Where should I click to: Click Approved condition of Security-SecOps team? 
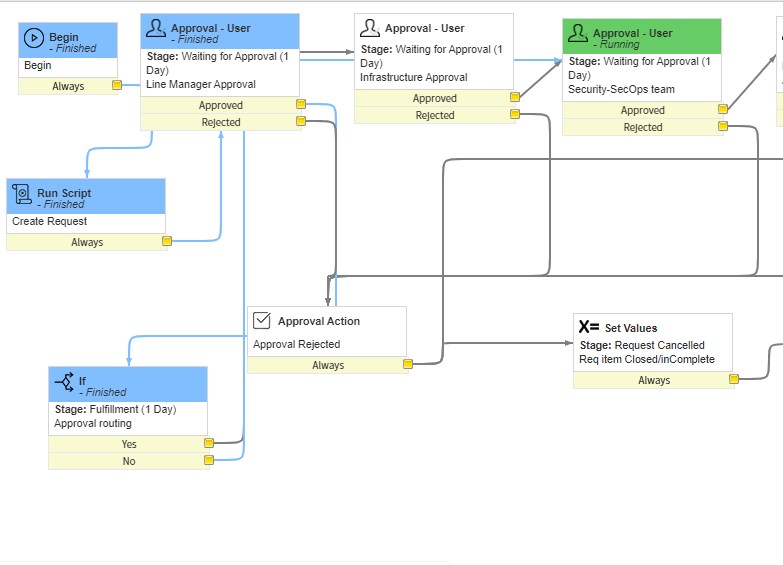(x=642, y=110)
